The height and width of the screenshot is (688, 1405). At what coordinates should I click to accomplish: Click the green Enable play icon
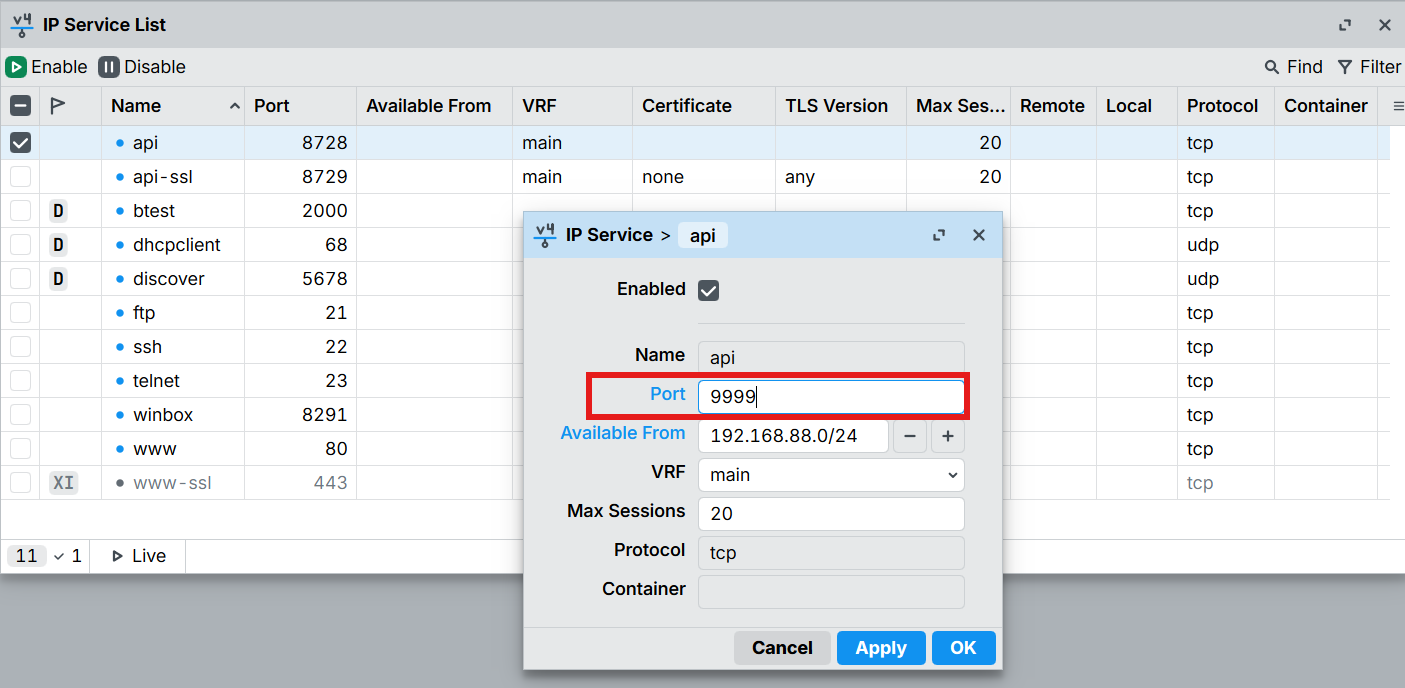(16, 67)
